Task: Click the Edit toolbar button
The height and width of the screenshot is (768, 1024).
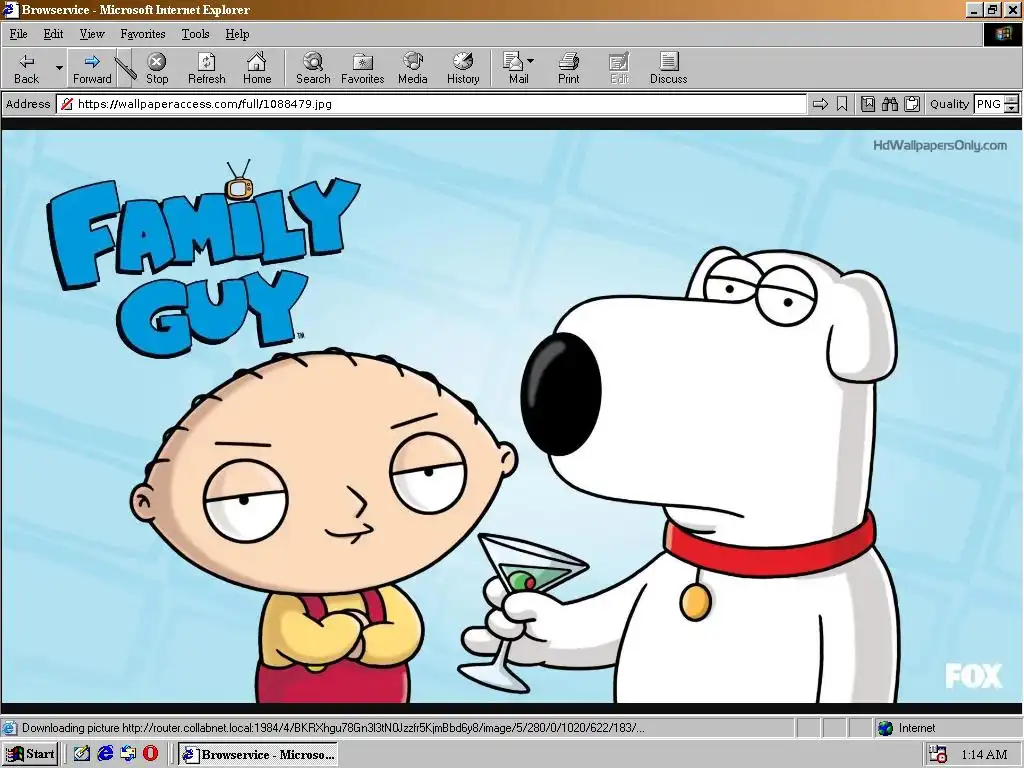Action: point(618,69)
